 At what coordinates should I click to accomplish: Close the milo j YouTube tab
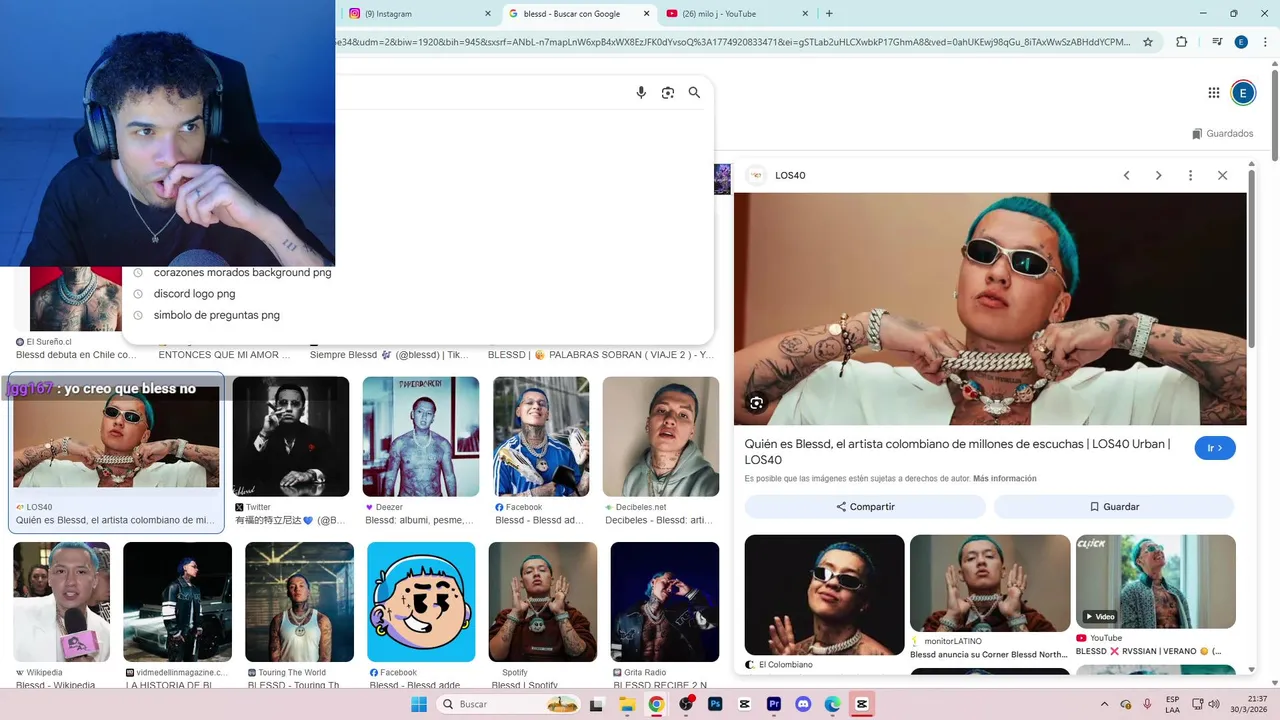click(806, 14)
